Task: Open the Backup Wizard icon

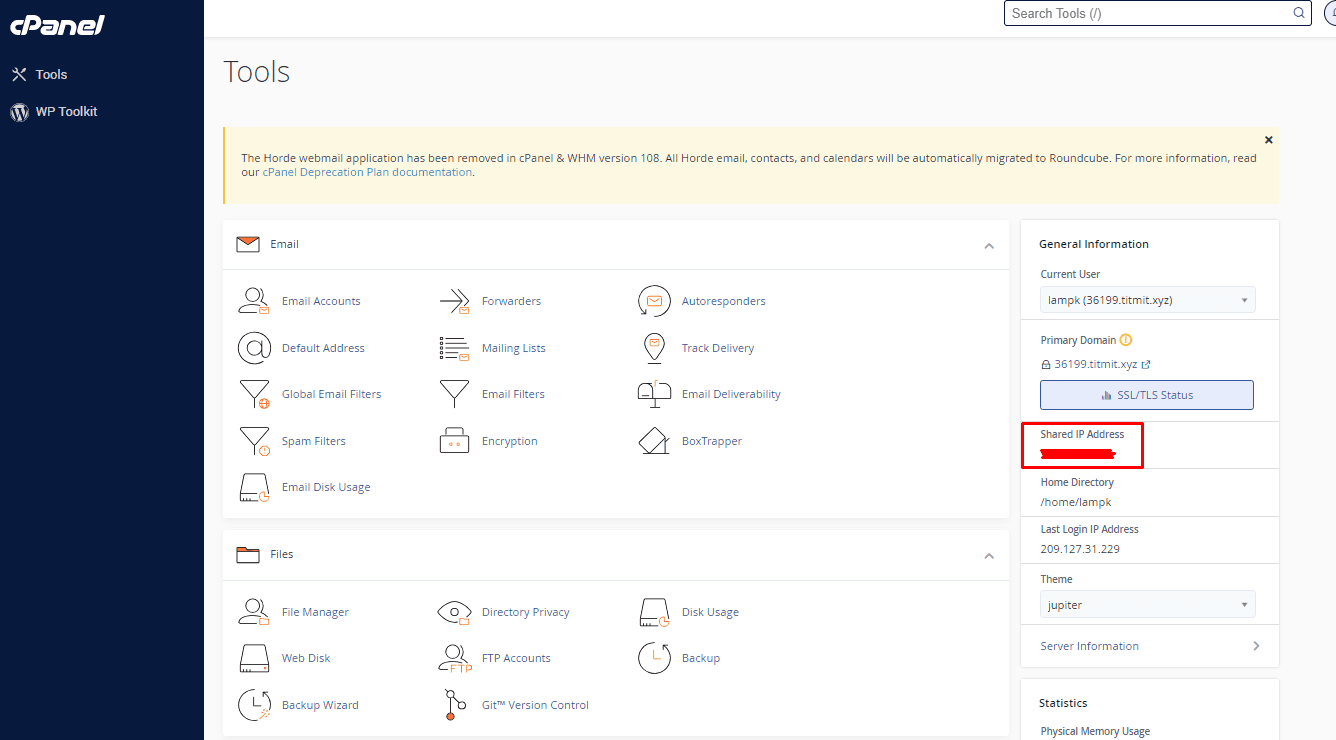Action: tap(254, 705)
